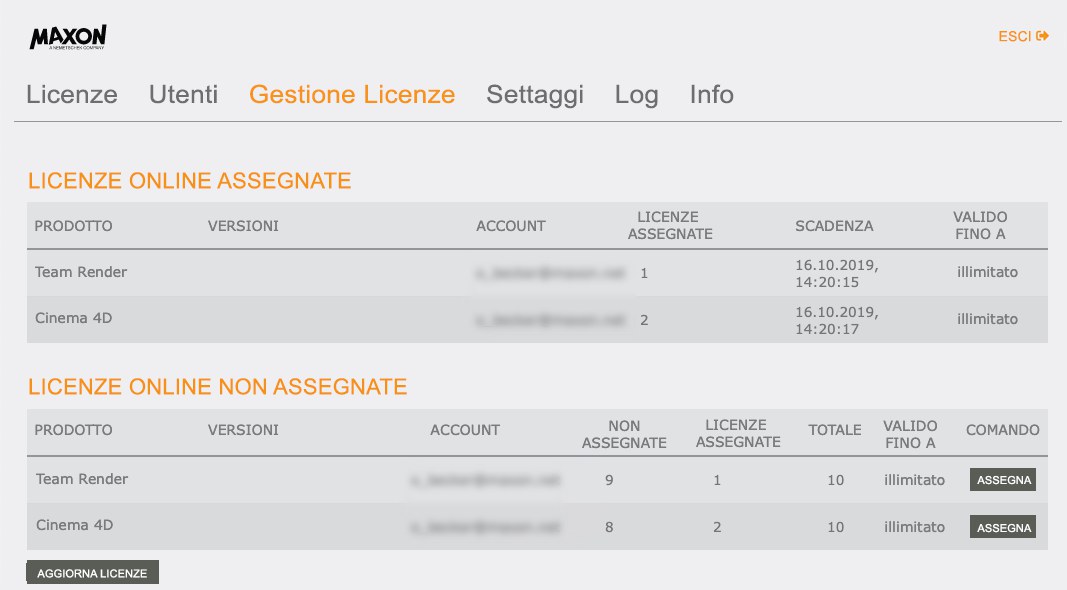Click the NON ASSEGNATE column header
The image size is (1067, 590).
tap(624, 434)
